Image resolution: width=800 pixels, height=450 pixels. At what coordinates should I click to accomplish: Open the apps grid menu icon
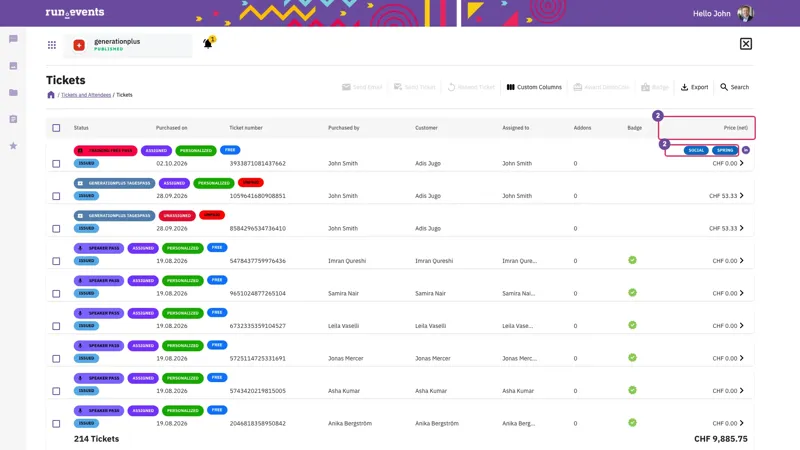pos(52,45)
